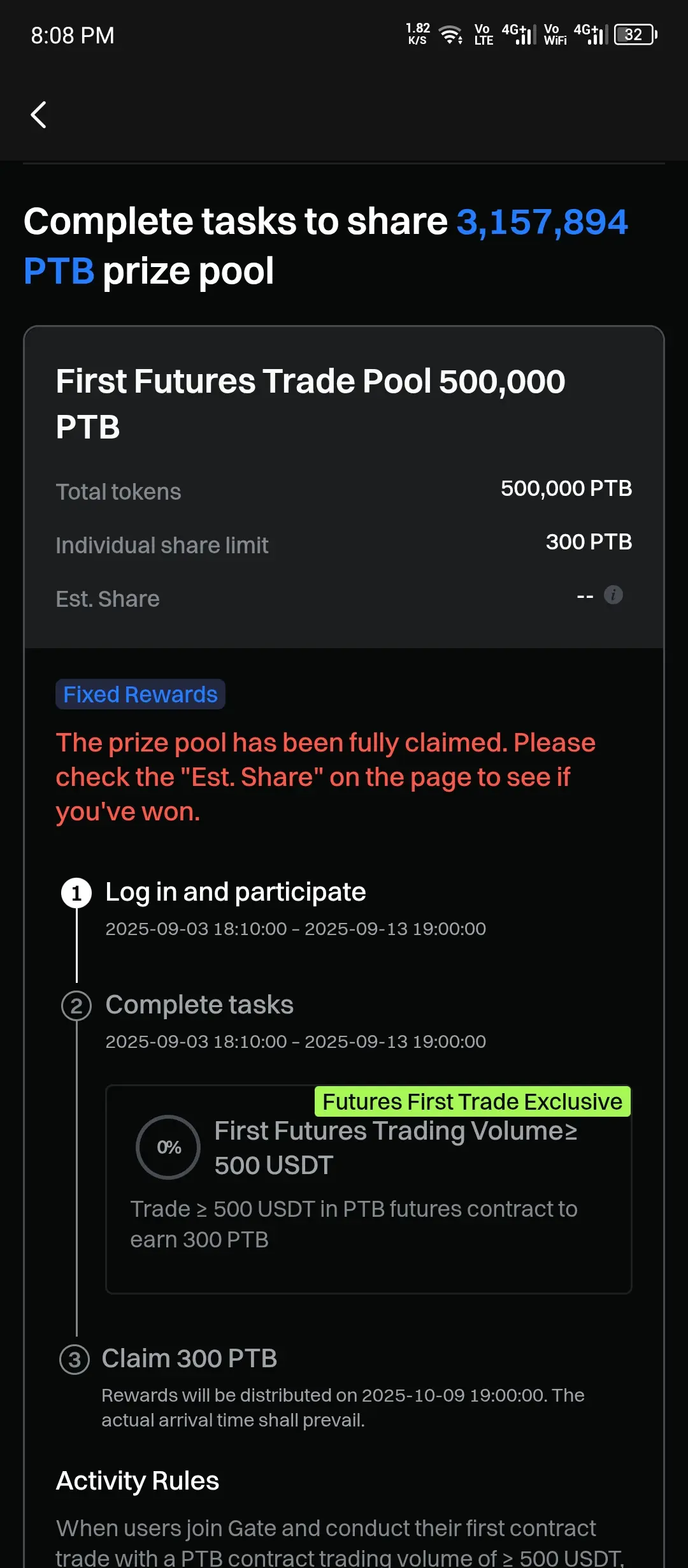Screen dimensions: 688x1568
Task: Tap the 3,157,894 PTB prize amount
Action: [326, 246]
